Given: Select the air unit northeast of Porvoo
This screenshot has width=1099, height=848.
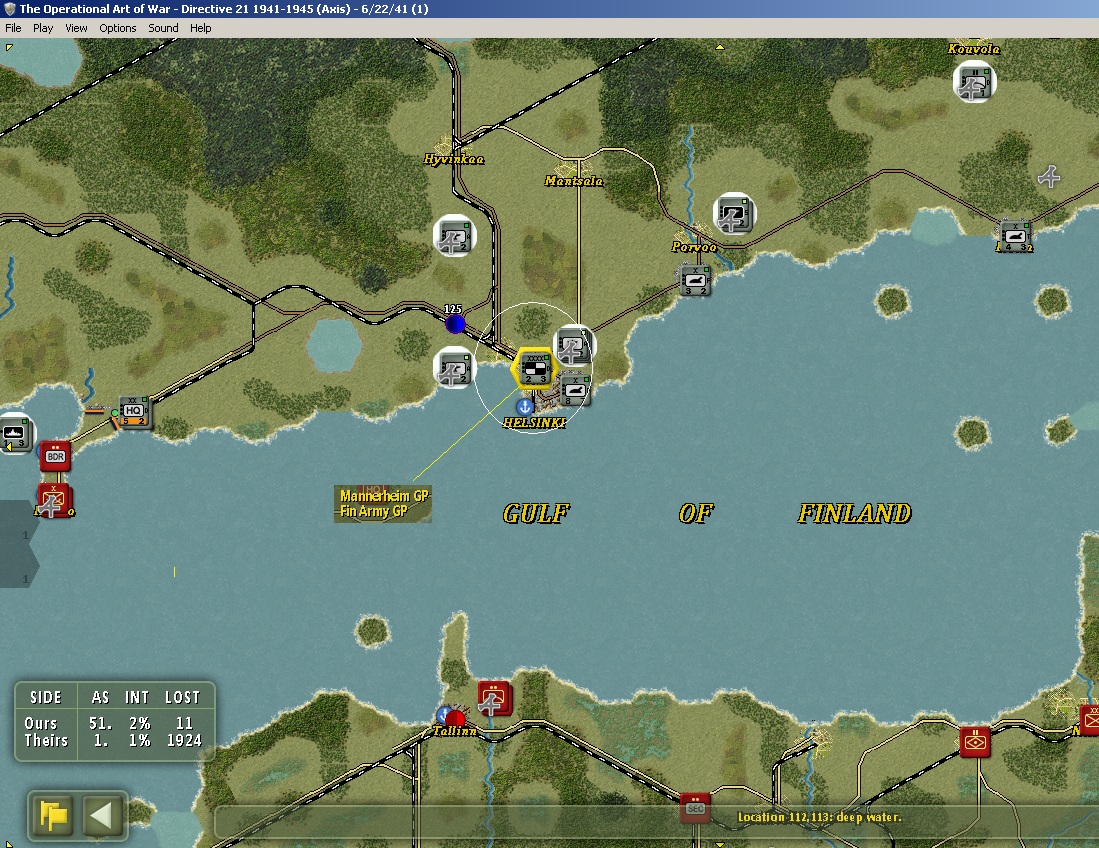Looking at the screenshot, I should point(735,214).
